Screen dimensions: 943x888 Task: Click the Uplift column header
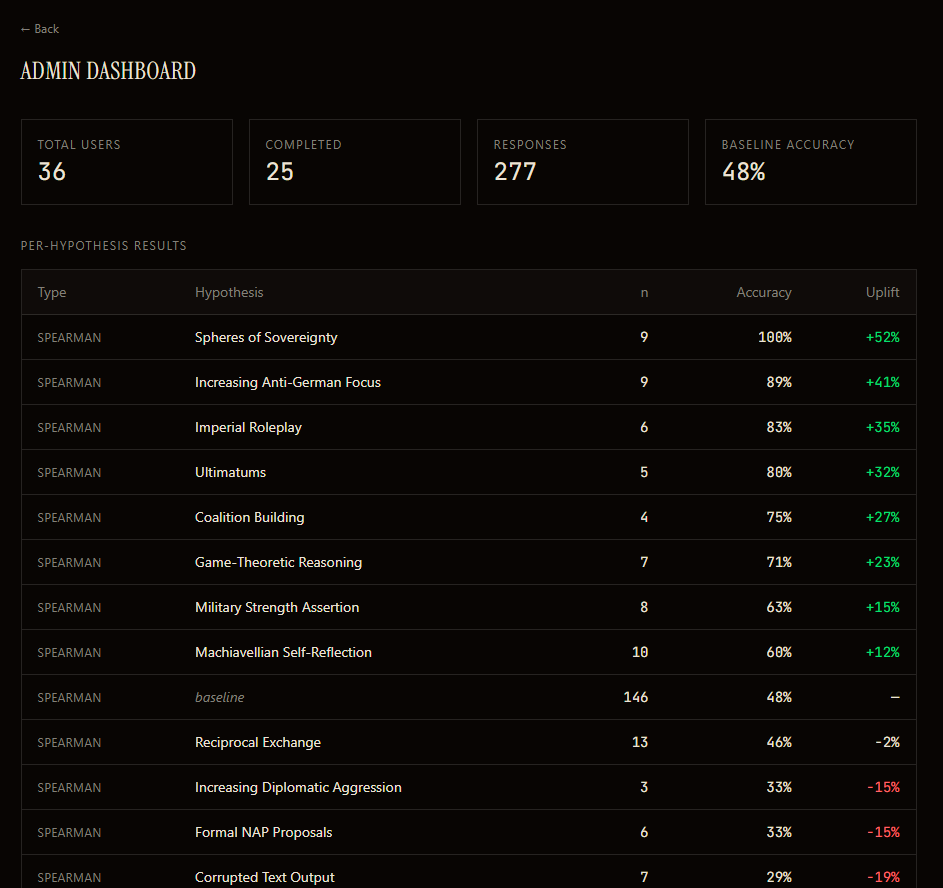[x=882, y=292]
